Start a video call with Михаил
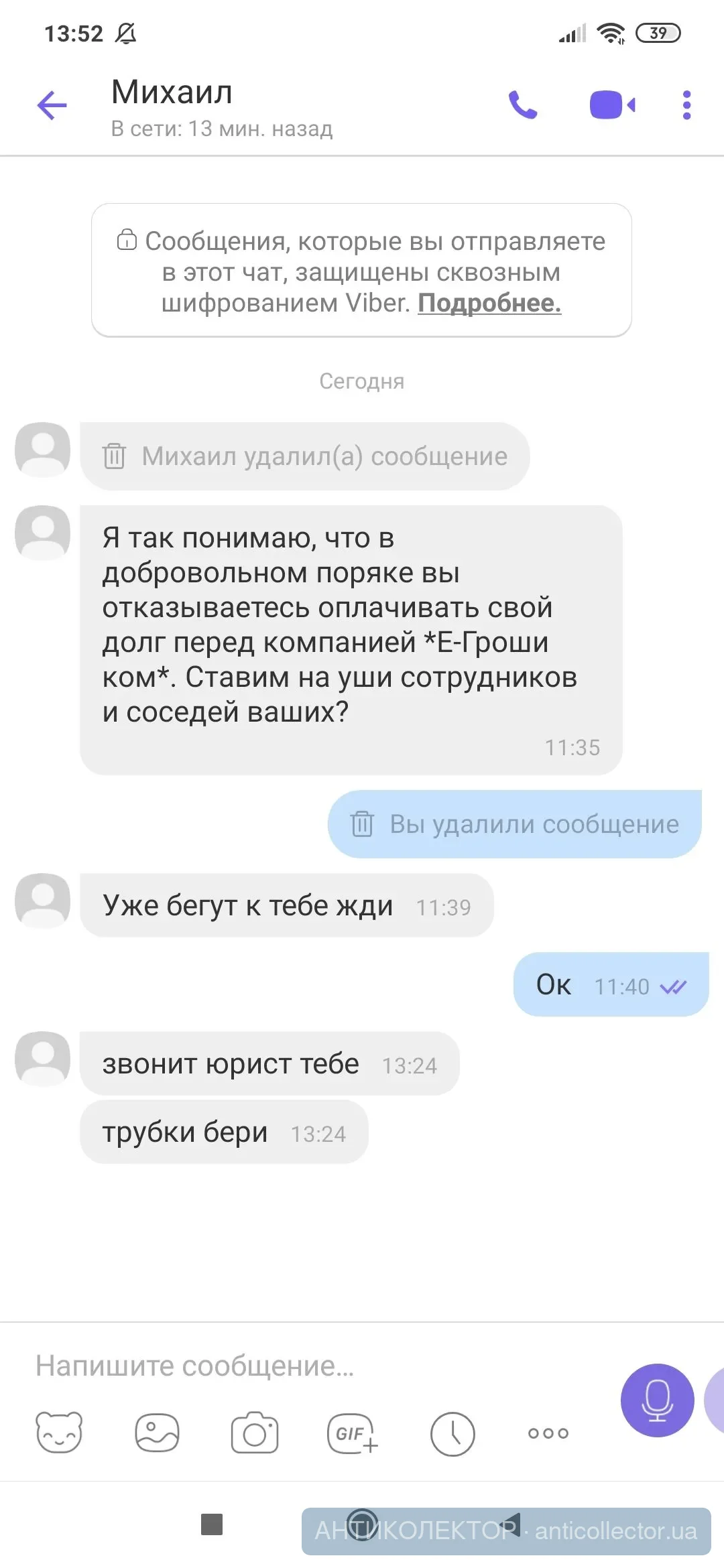 pos(612,105)
